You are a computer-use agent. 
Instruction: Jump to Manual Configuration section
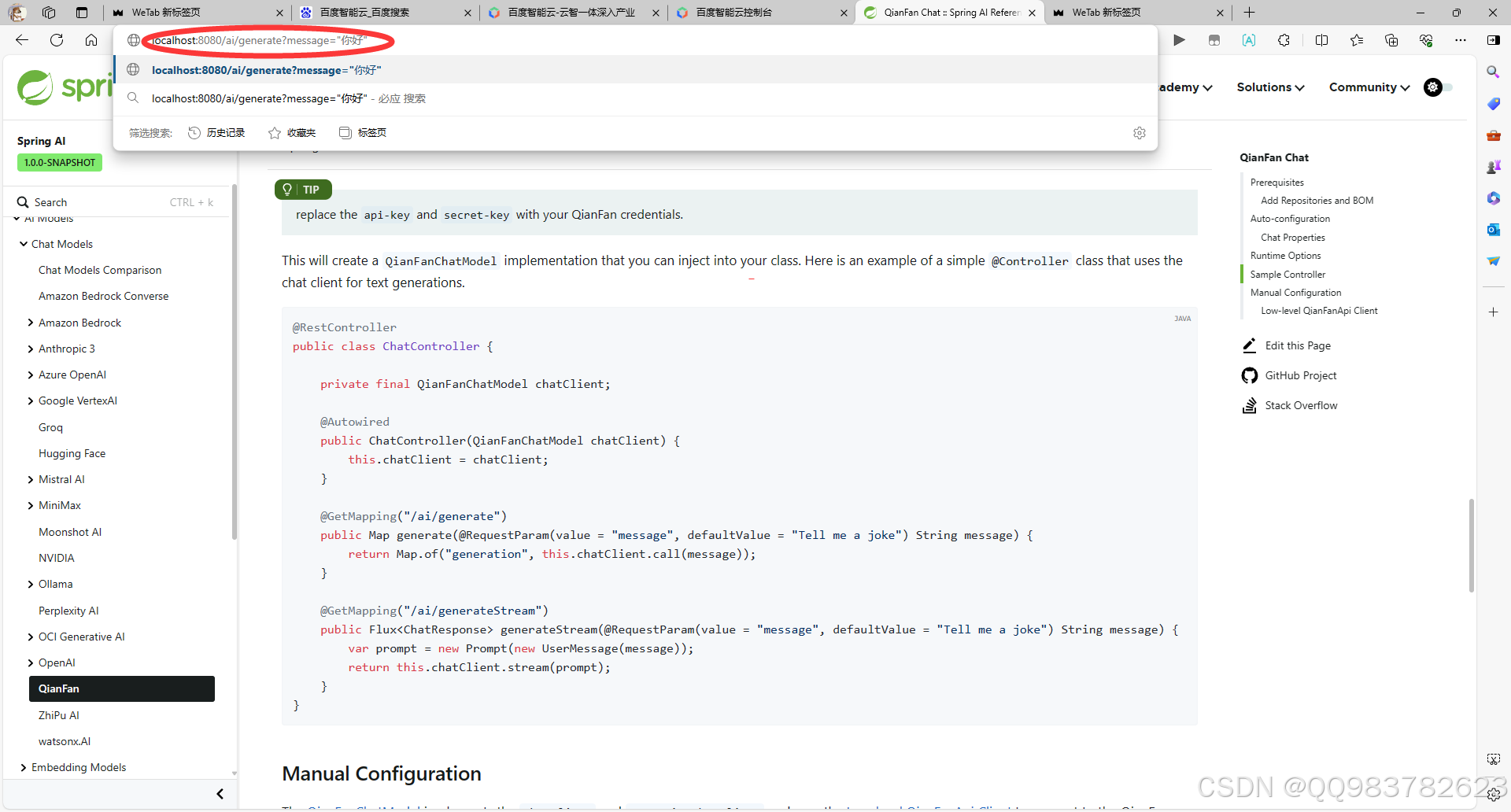pyautogui.click(x=1295, y=293)
